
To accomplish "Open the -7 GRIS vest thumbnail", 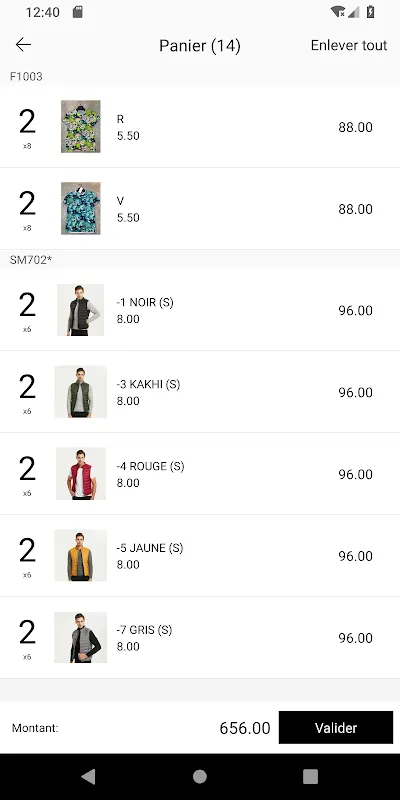I will click(81, 637).
